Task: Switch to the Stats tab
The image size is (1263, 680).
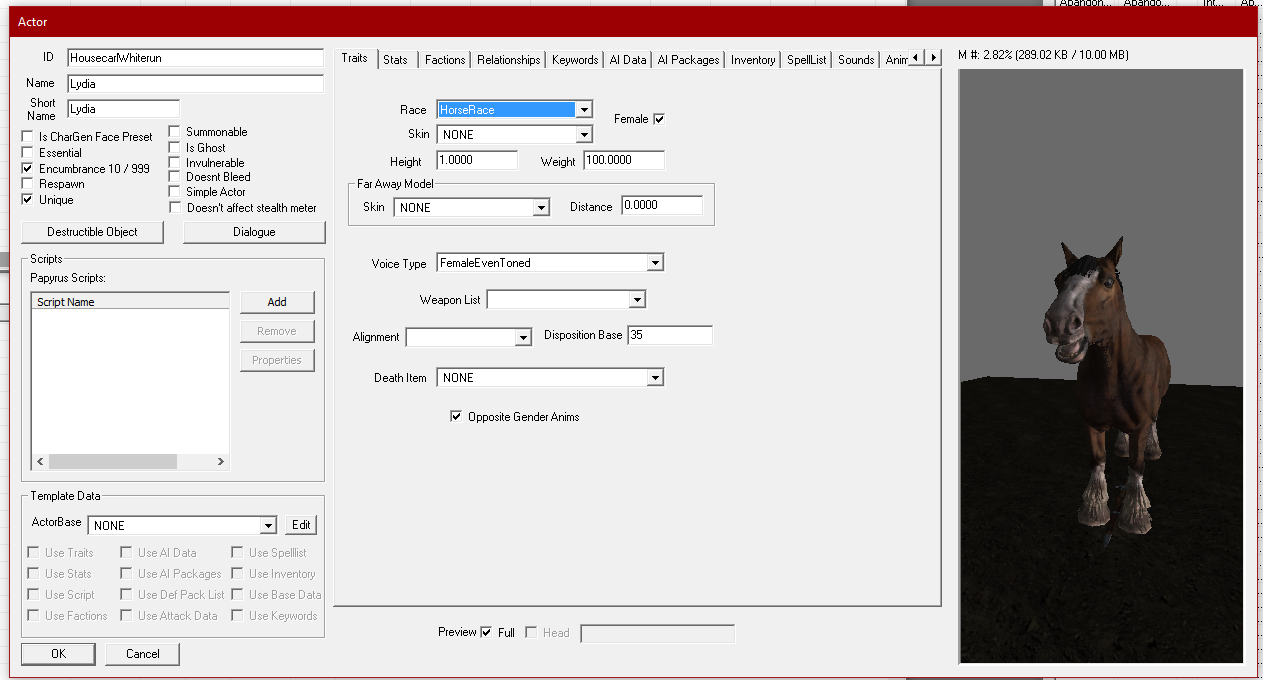Action: pos(396,60)
